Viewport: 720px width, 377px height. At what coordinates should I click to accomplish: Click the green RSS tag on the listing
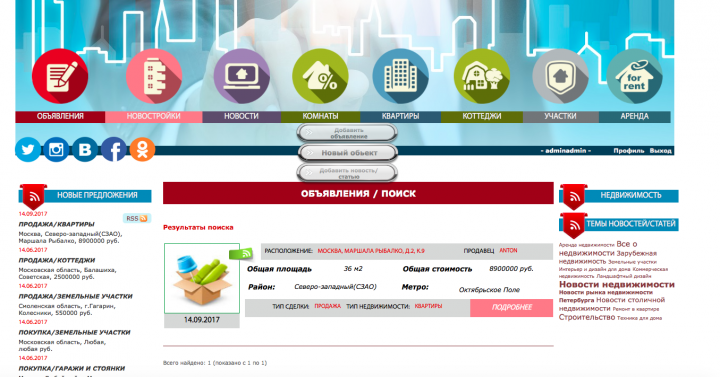[x=241, y=253]
